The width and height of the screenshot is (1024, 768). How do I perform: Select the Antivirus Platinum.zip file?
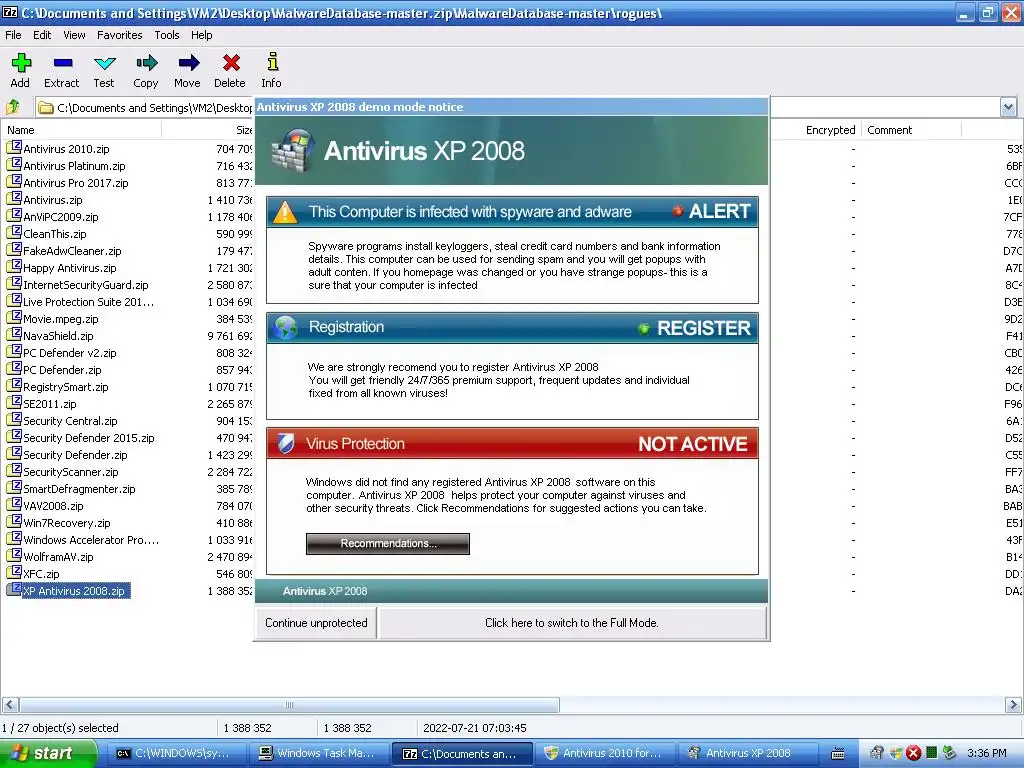pos(74,166)
